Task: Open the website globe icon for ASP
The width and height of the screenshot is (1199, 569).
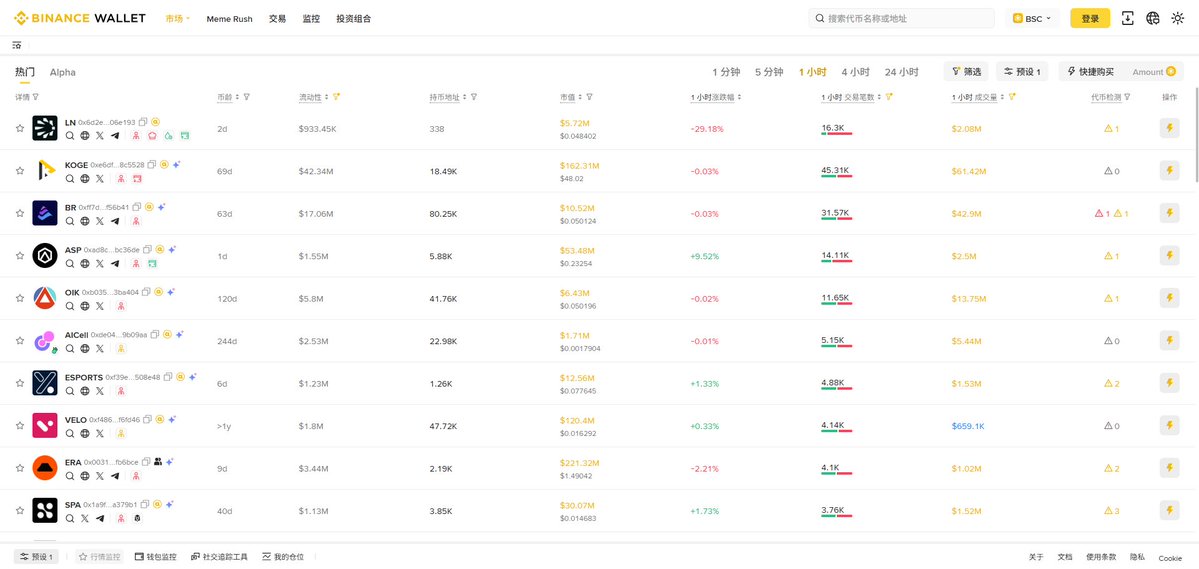Action: click(x=85, y=263)
